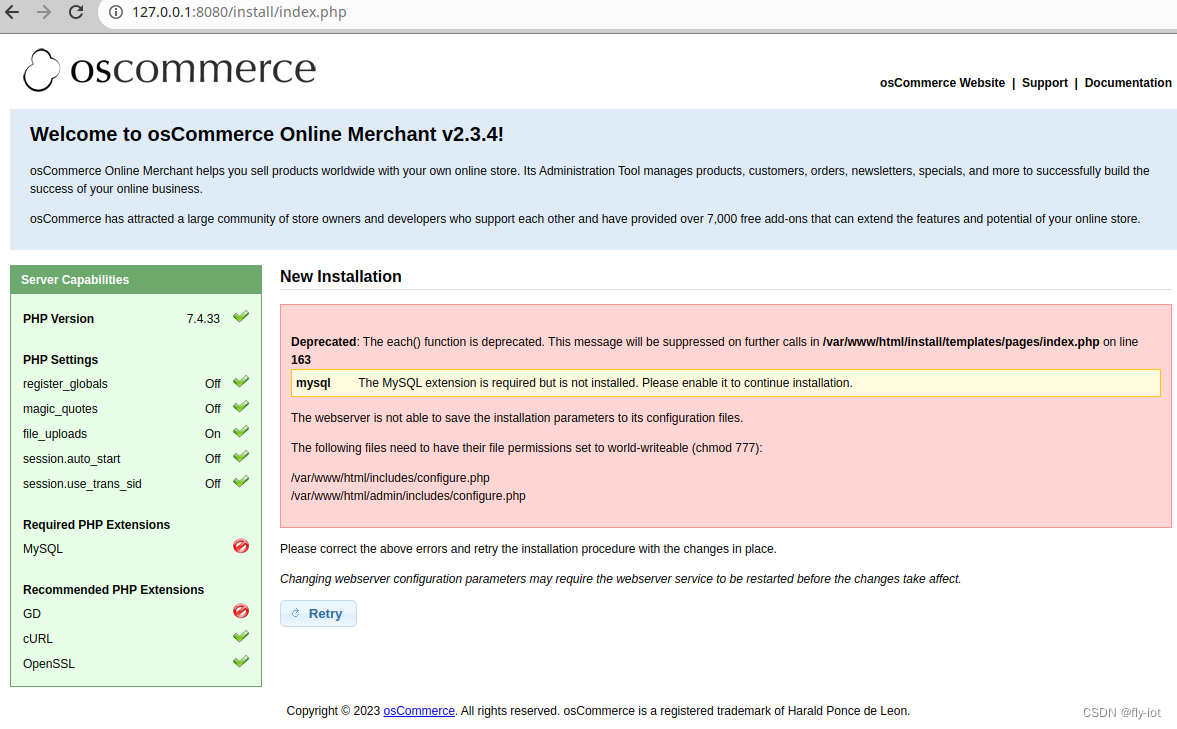1177x729 pixels.
Task: Click the Off value for session.use_trans_sid
Action: [x=212, y=484]
